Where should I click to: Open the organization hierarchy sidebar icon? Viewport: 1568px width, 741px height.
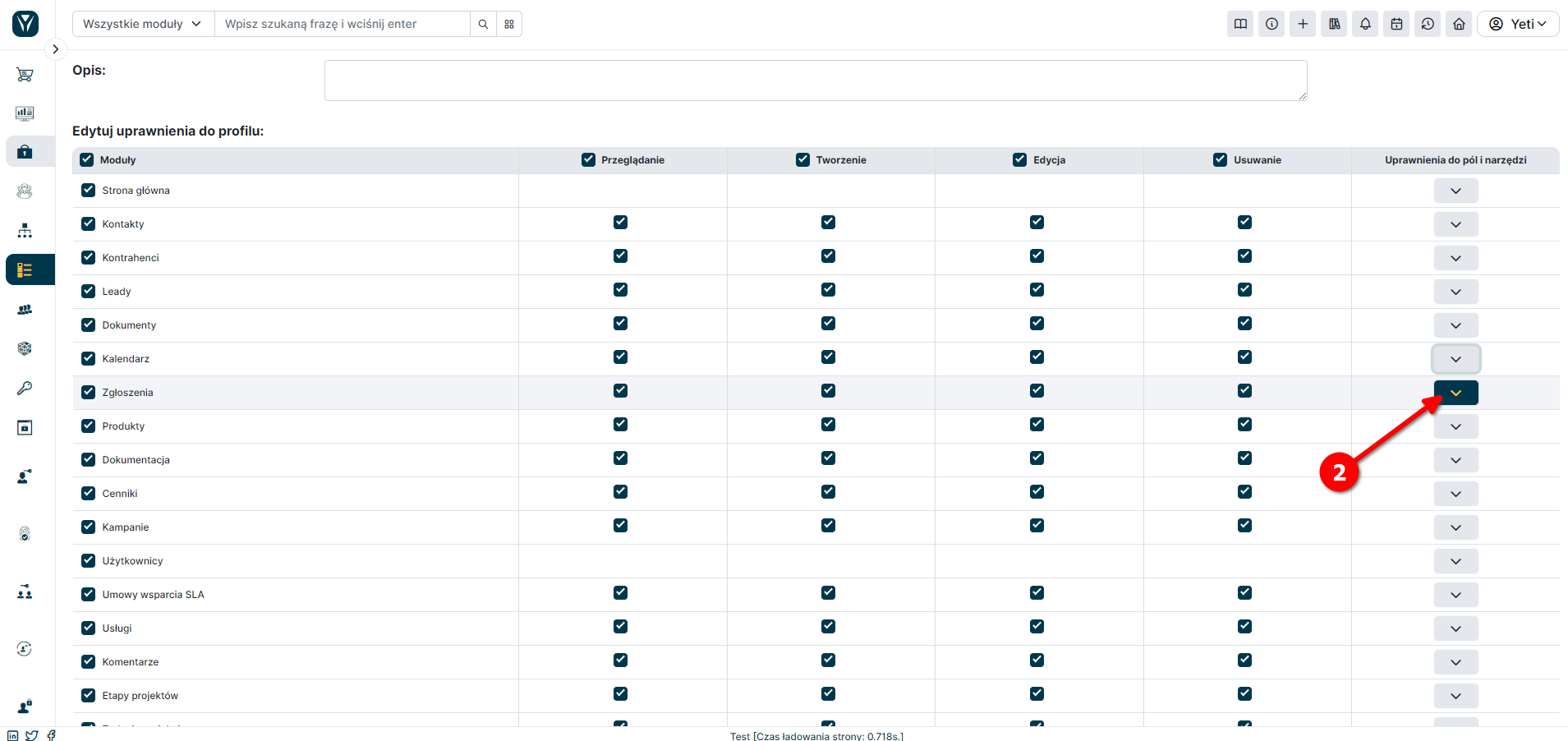click(25, 231)
